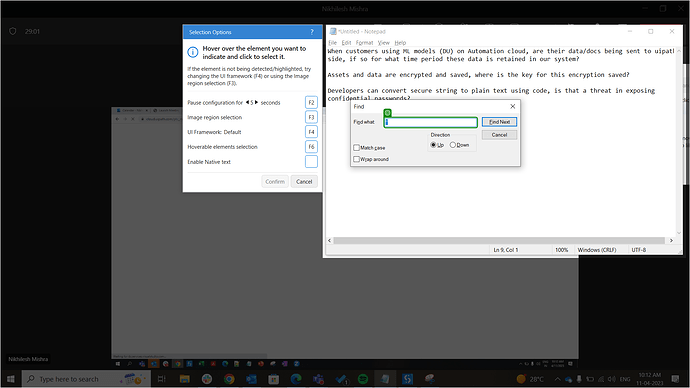Image resolution: width=690 pixels, height=388 pixels.
Task: Click the battery tray icon
Action: (x=590, y=379)
